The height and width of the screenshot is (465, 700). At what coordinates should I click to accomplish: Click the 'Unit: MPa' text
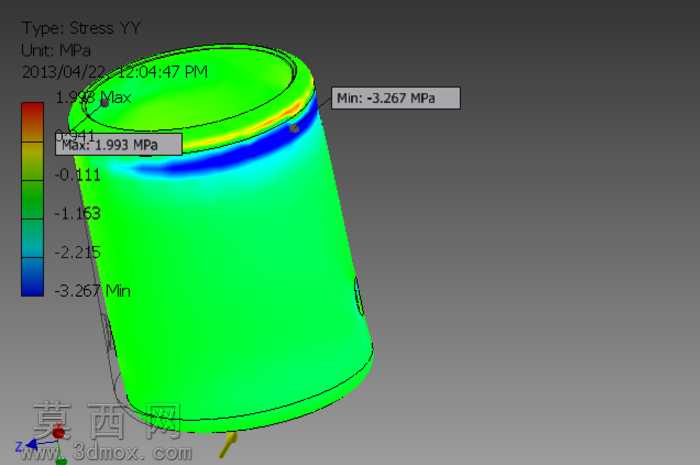pos(56,50)
